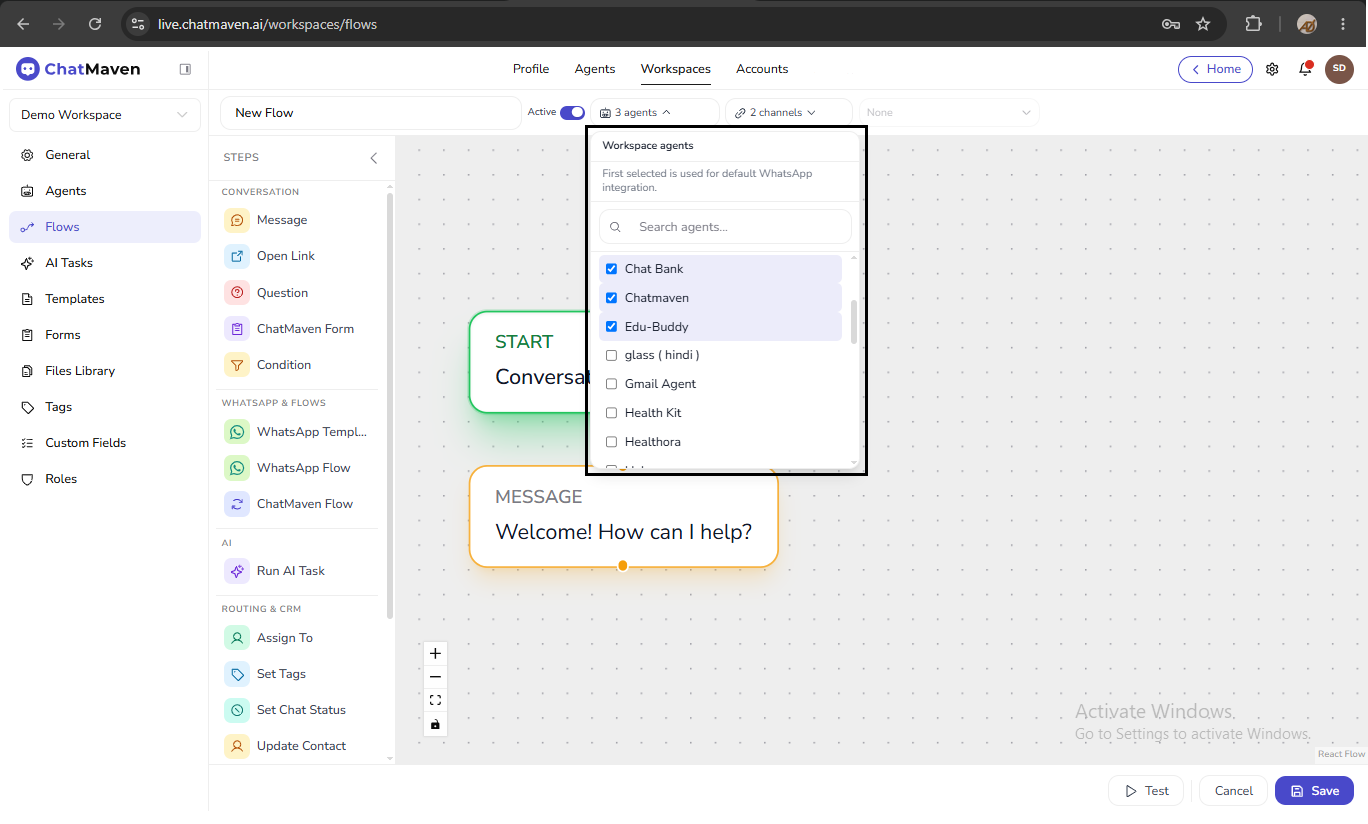Edit the New Flow name field
Screen dimensions: 1368x824
pyautogui.click(x=370, y=113)
